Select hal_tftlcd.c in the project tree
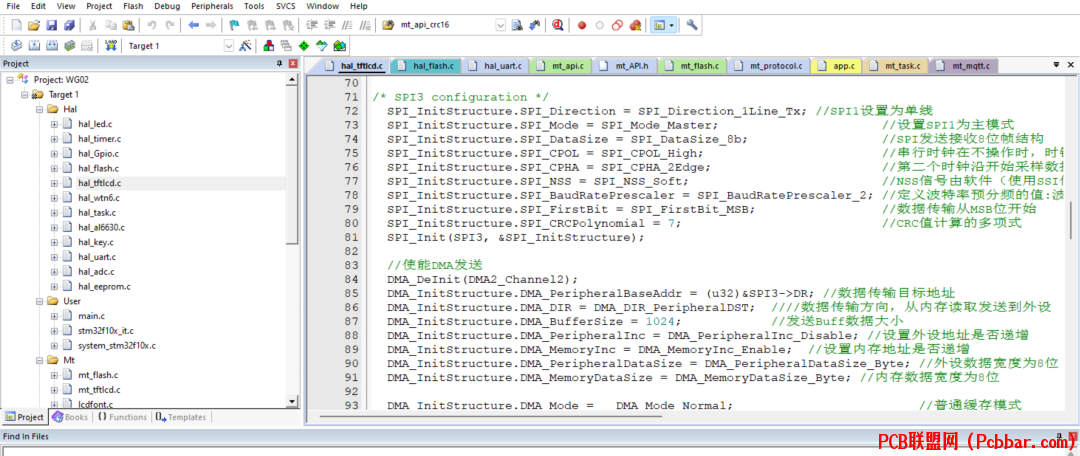Image resolution: width=1080 pixels, height=456 pixels. [100, 183]
